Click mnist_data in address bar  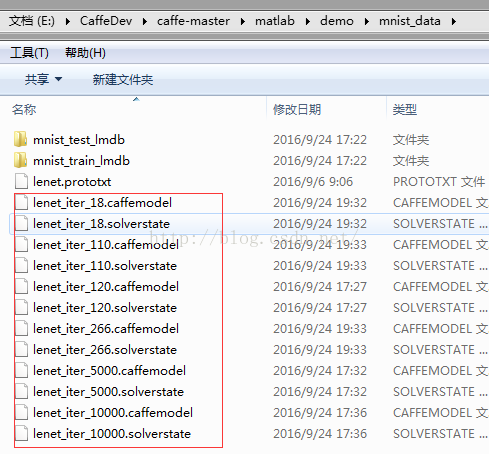410,21
